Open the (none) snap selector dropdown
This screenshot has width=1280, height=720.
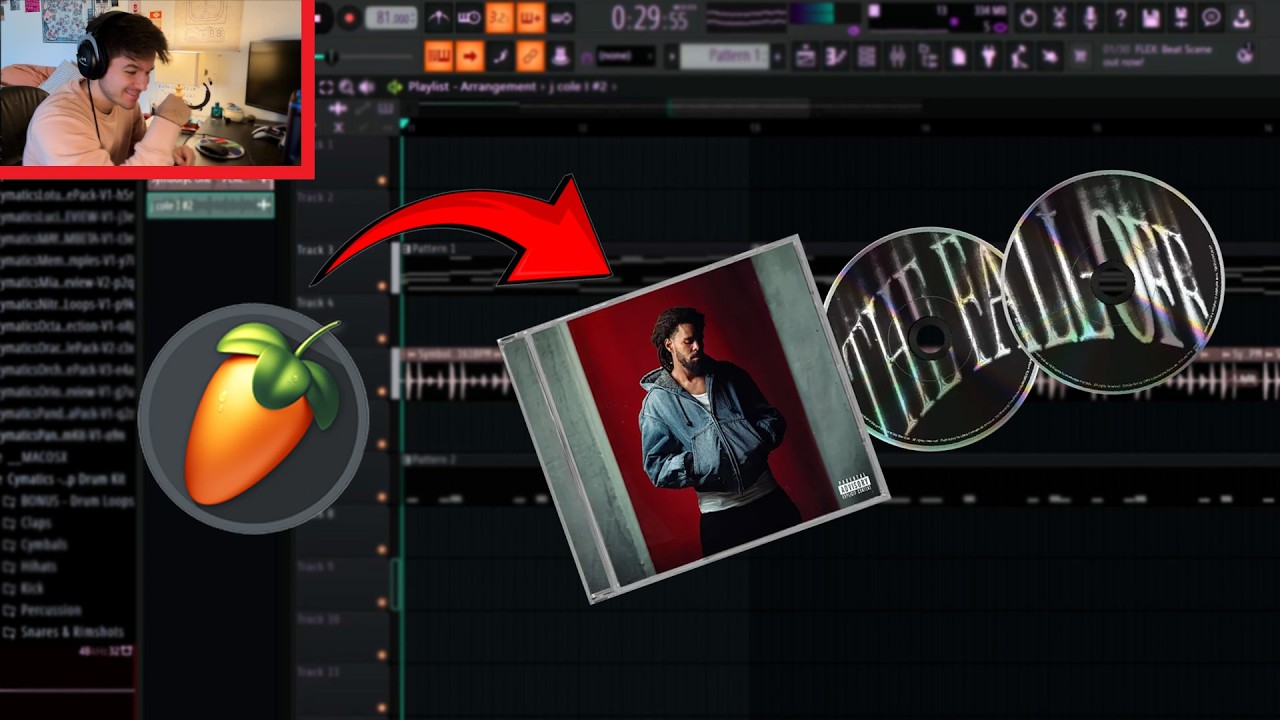(627, 56)
